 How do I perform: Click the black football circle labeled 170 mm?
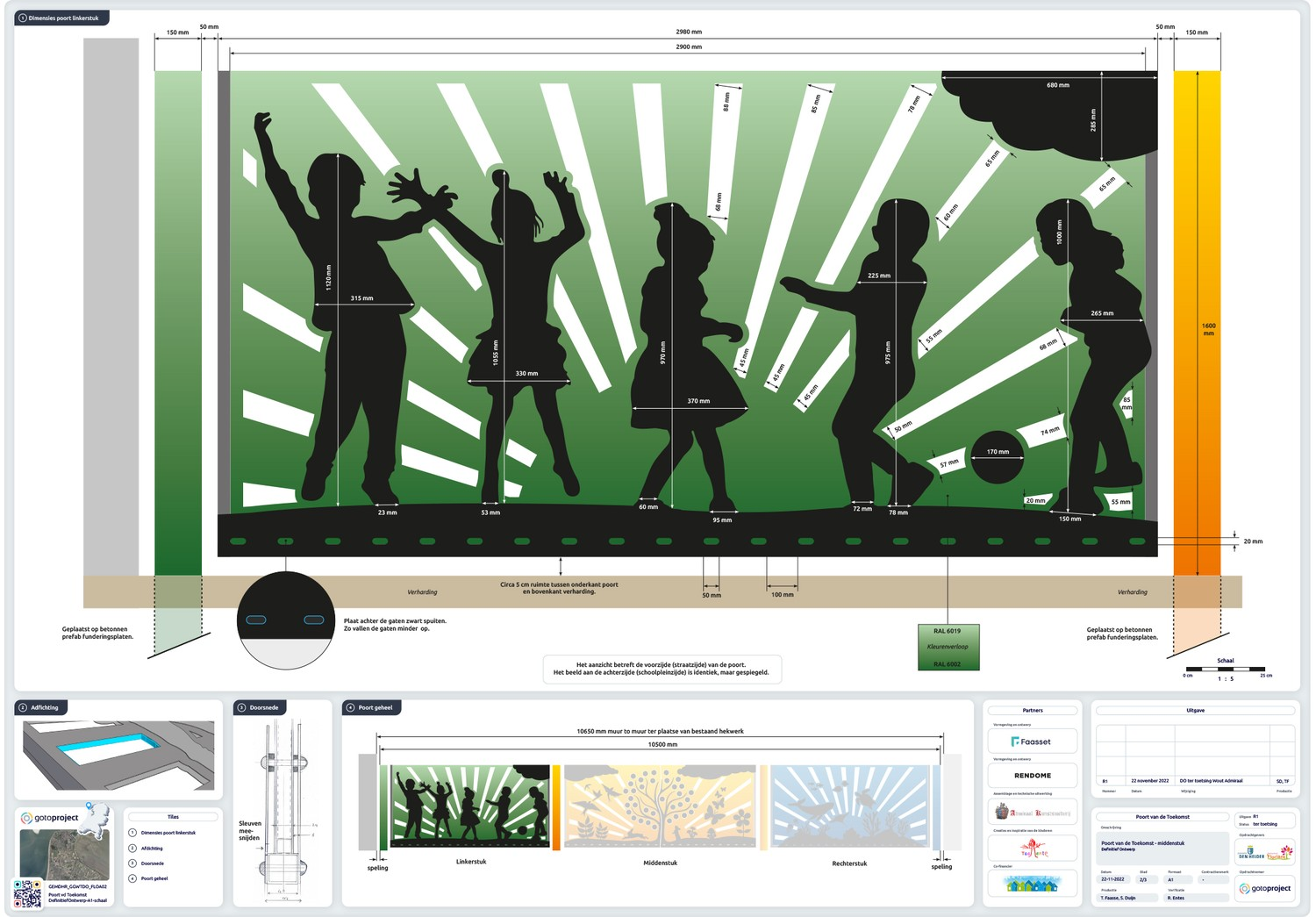pos(997,457)
